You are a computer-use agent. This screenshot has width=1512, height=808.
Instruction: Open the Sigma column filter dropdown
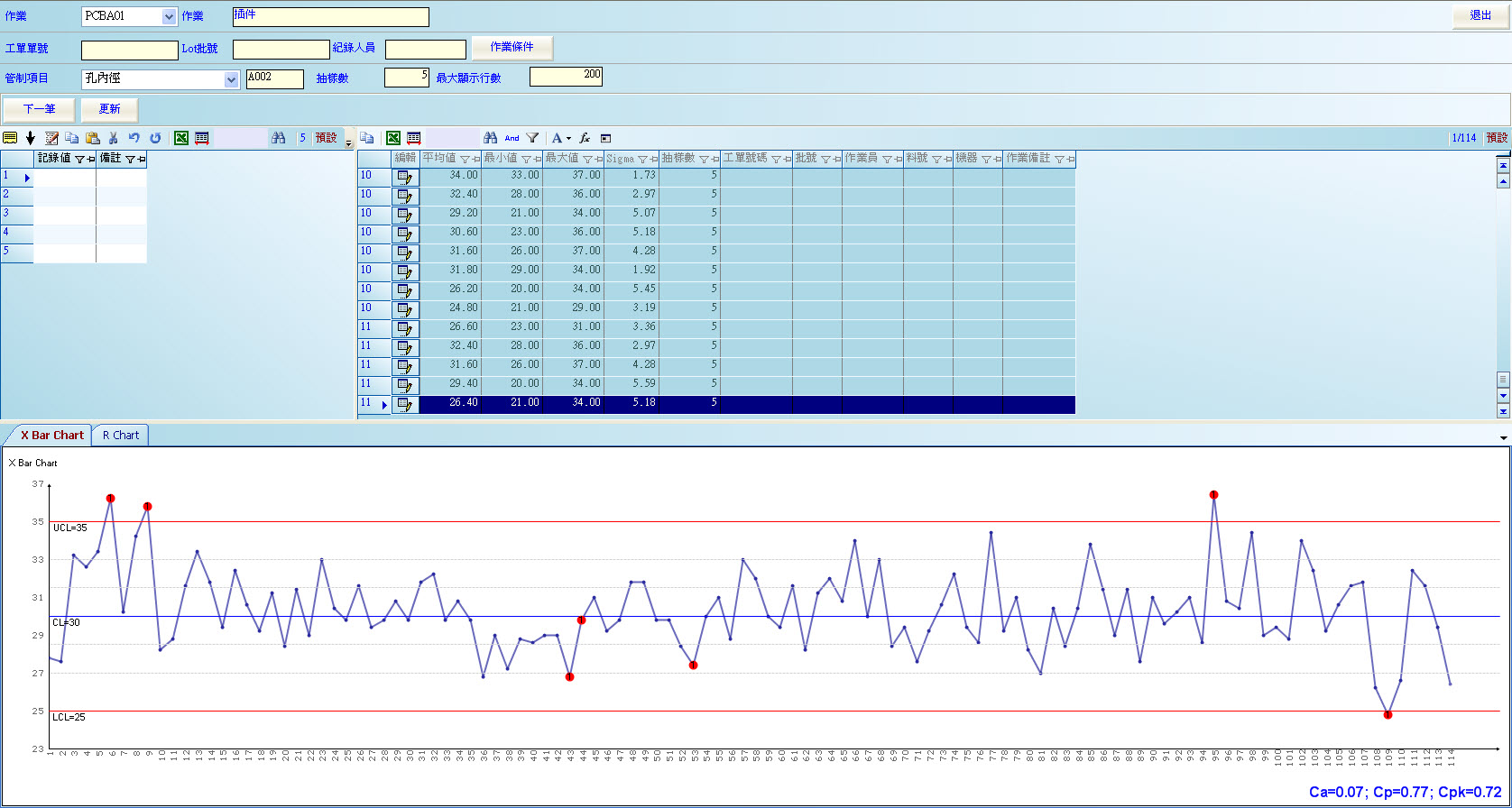pyautogui.click(x=642, y=160)
